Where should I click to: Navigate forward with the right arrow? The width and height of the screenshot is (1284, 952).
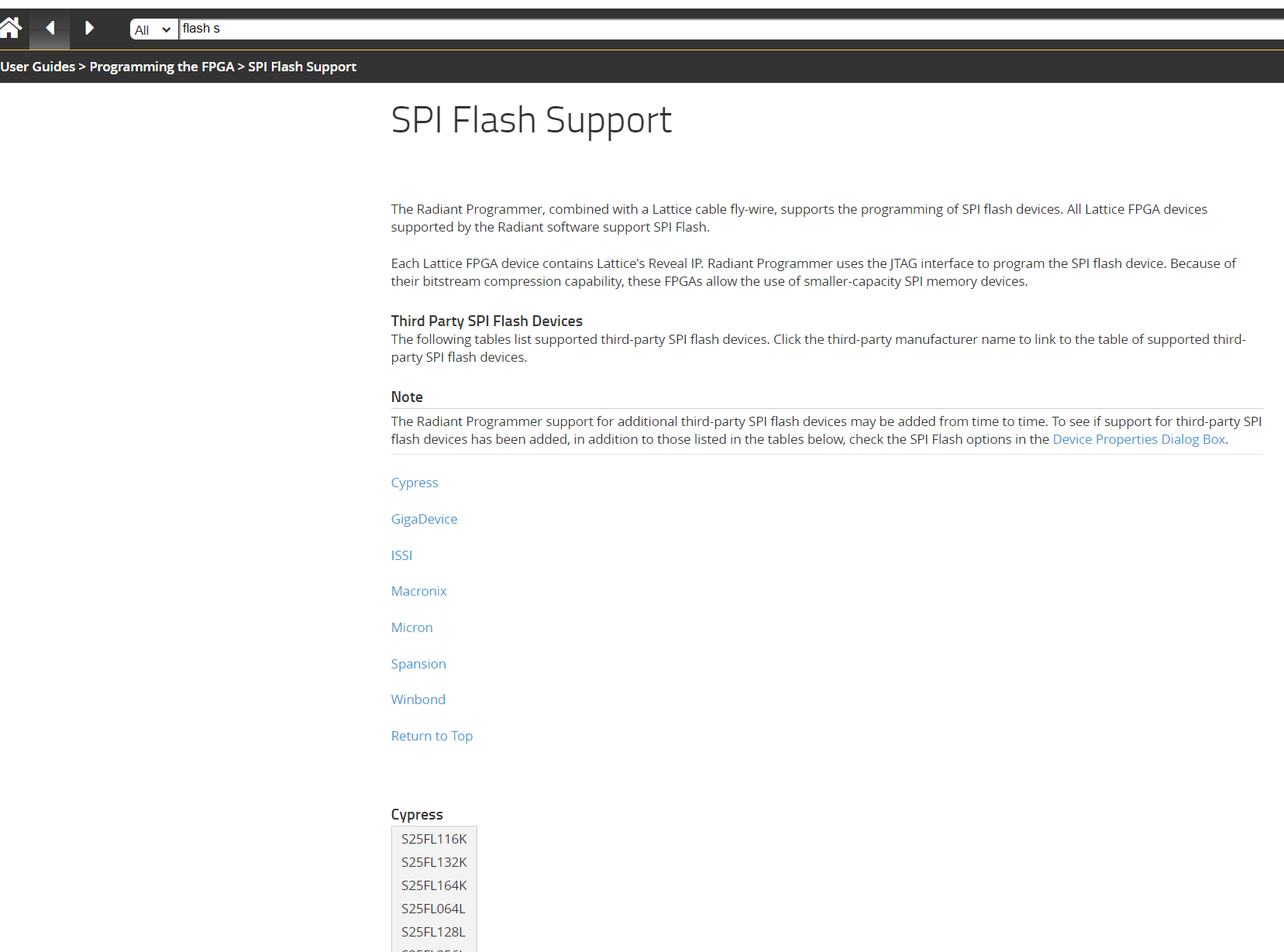pyautogui.click(x=89, y=29)
